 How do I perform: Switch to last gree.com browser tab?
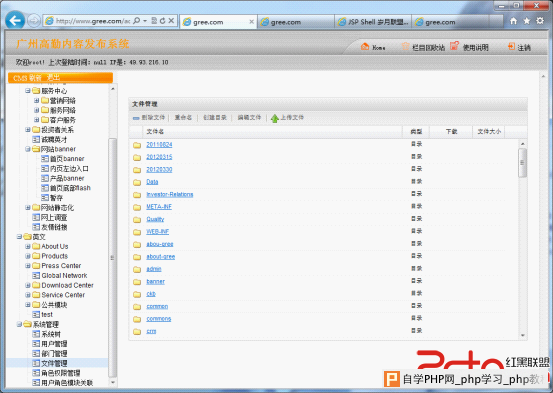(x=450, y=22)
